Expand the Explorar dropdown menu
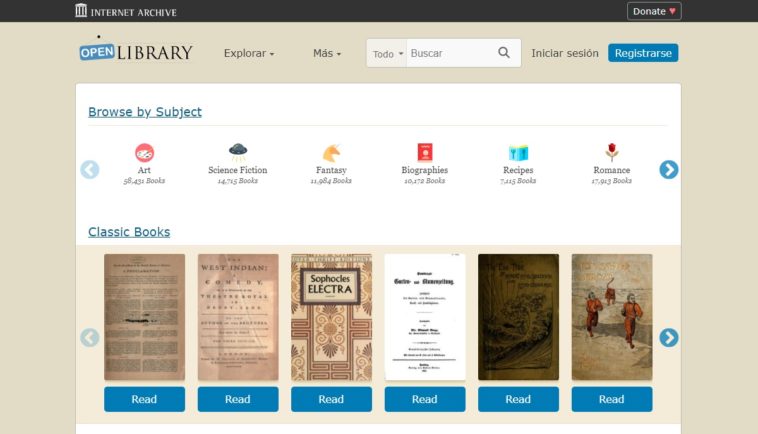 tap(249, 53)
